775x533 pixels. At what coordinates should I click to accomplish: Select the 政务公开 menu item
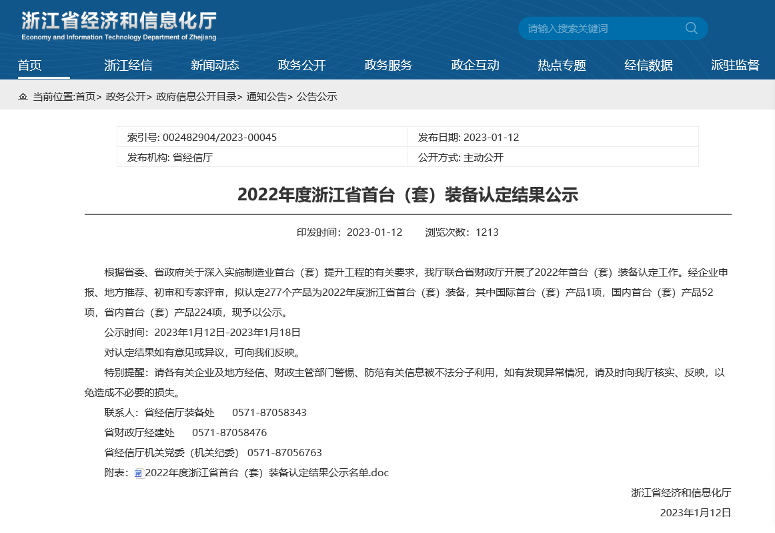(x=302, y=65)
